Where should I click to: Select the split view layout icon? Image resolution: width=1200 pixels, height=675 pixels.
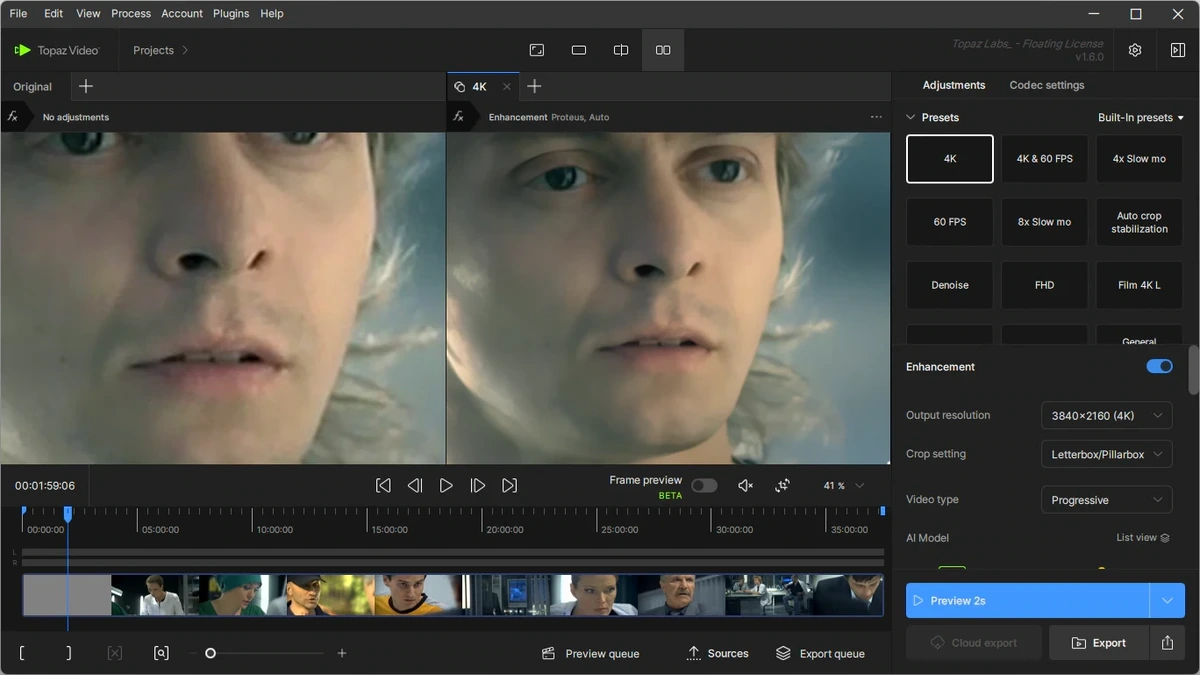[621, 50]
